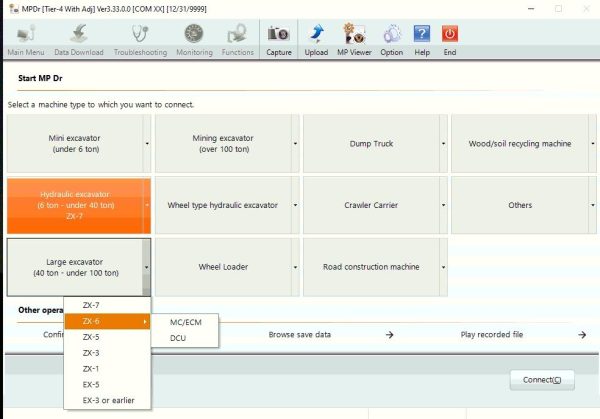Open Play recorded file link
Viewport: 600px width, 419px height.
coord(492,335)
